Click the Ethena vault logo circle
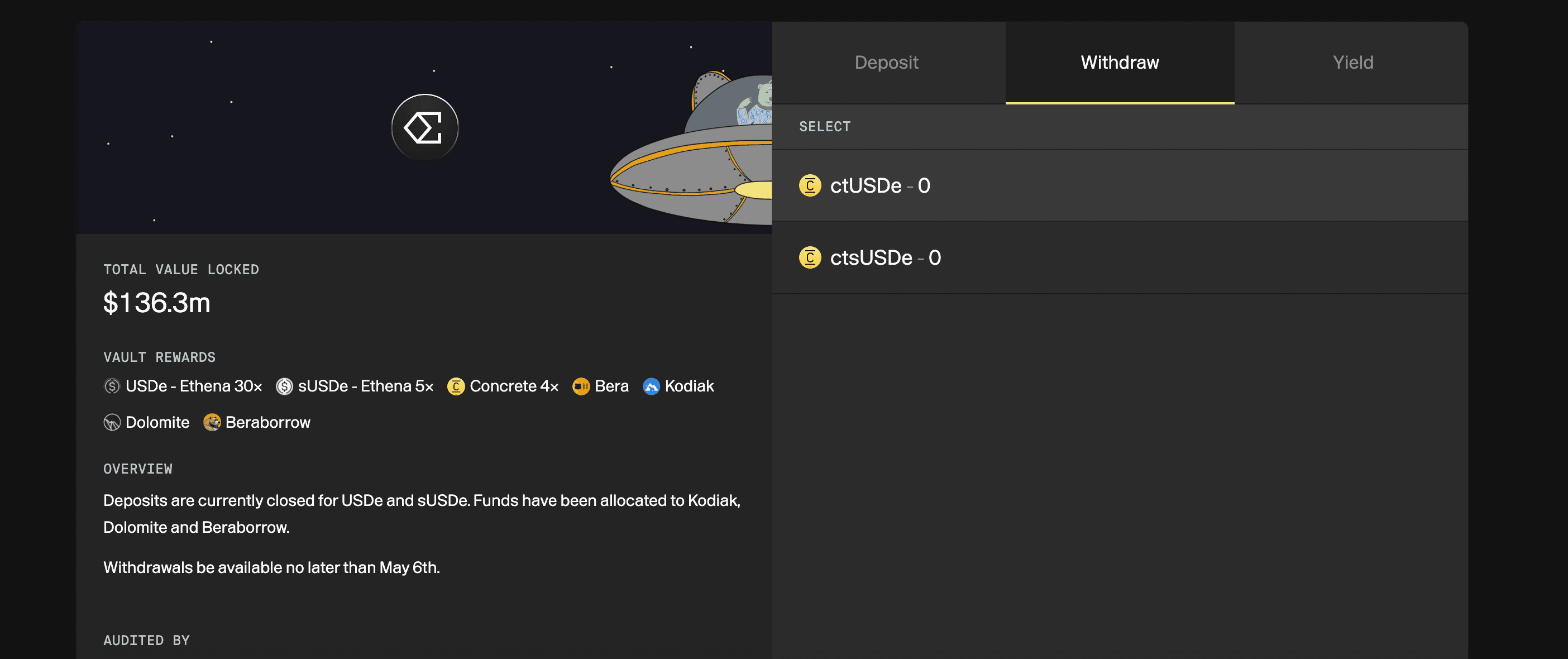This screenshot has width=1568, height=659. [x=424, y=127]
